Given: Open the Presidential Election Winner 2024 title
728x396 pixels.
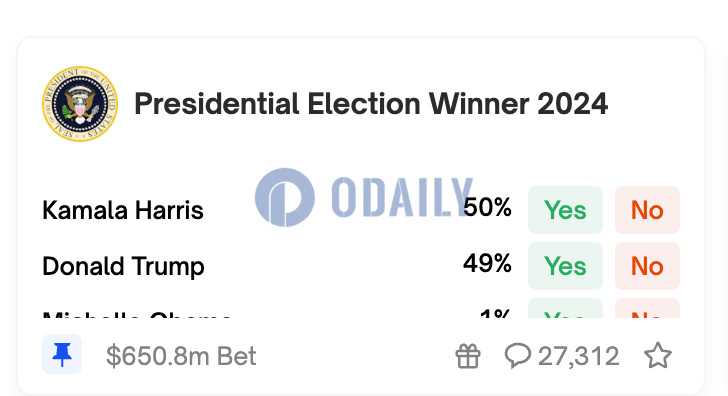Looking at the screenshot, I should [x=371, y=104].
